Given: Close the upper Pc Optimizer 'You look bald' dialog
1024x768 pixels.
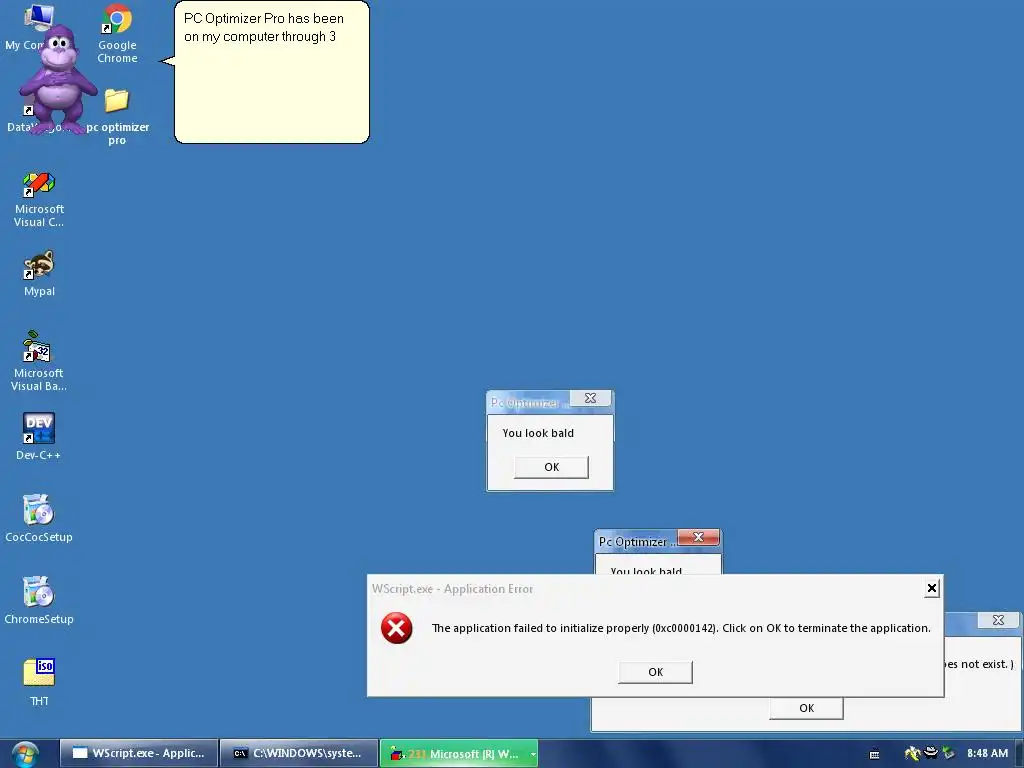Looking at the screenshot, I should tap(590, 398).
